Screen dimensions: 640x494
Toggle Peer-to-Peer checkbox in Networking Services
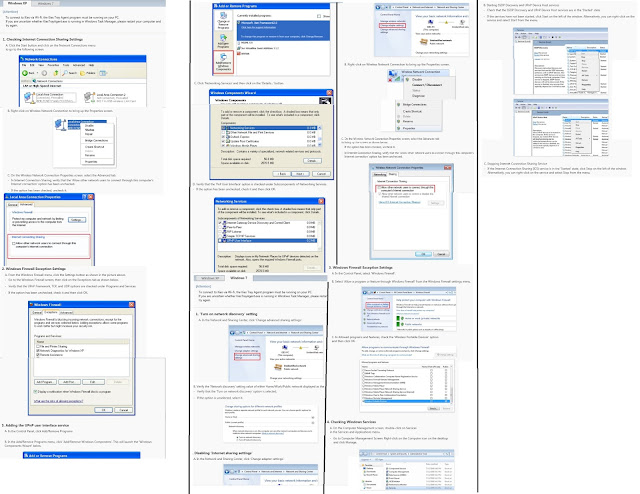(x=220, y=227)
